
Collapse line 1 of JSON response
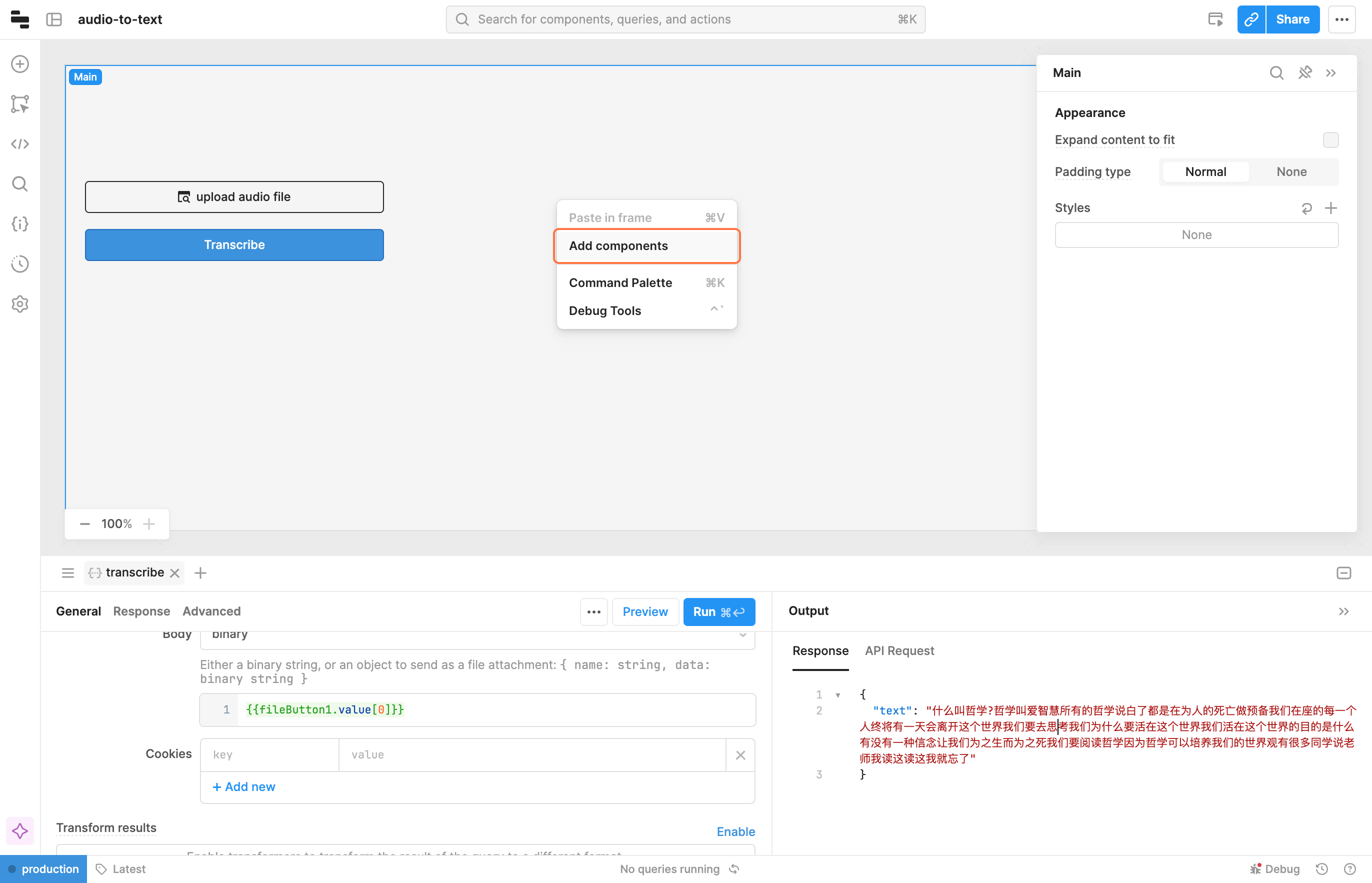(x=837, y=695)
